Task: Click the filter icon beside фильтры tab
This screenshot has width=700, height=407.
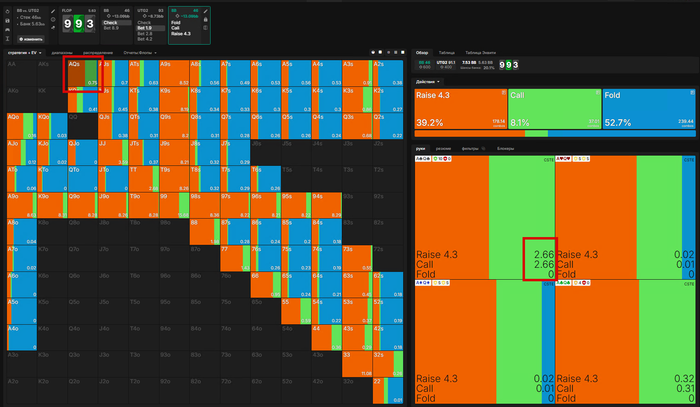Action: 483,149
